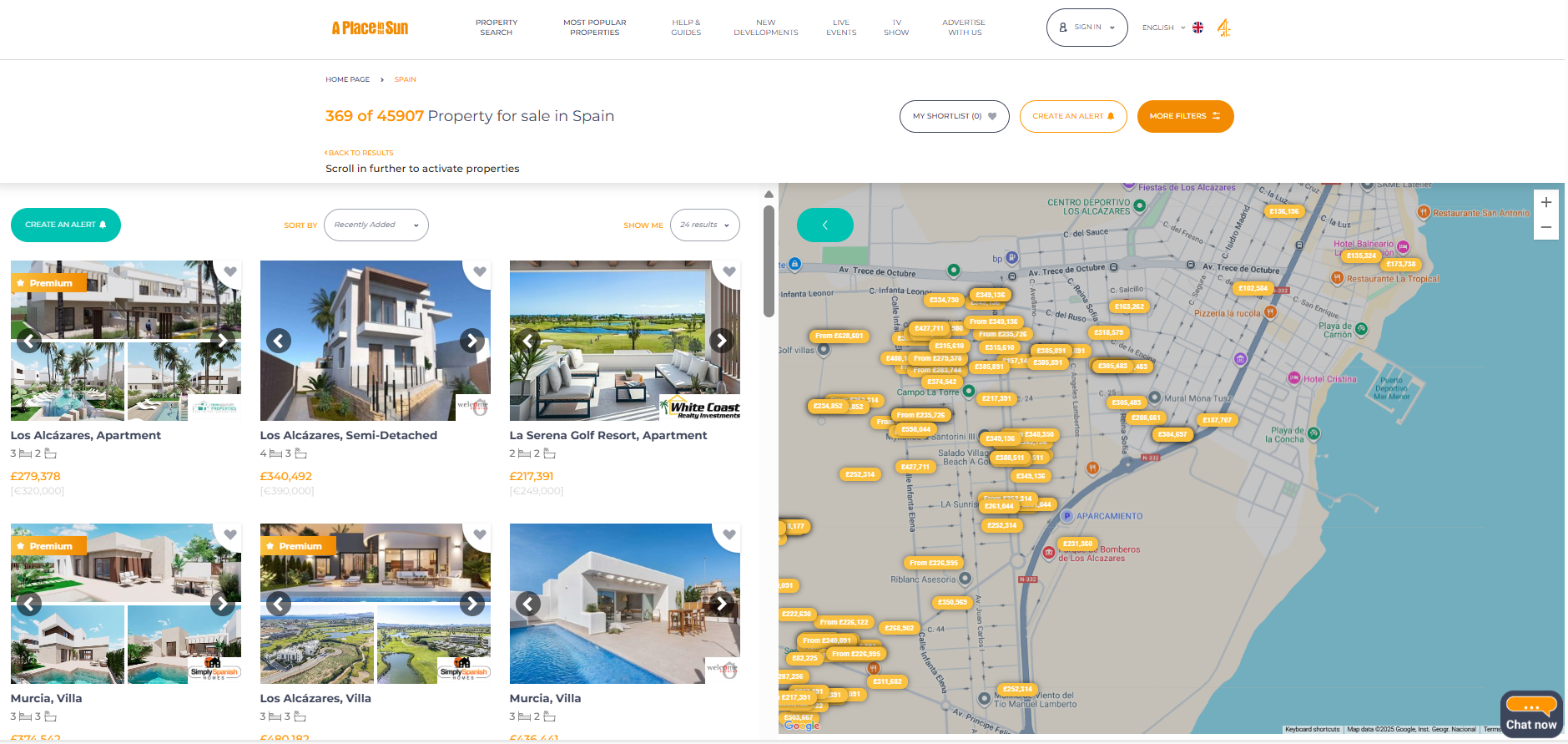Open the Help & Guides menu
The width and height of the screenshot is (1568, 744).
[x=686, y=28]
